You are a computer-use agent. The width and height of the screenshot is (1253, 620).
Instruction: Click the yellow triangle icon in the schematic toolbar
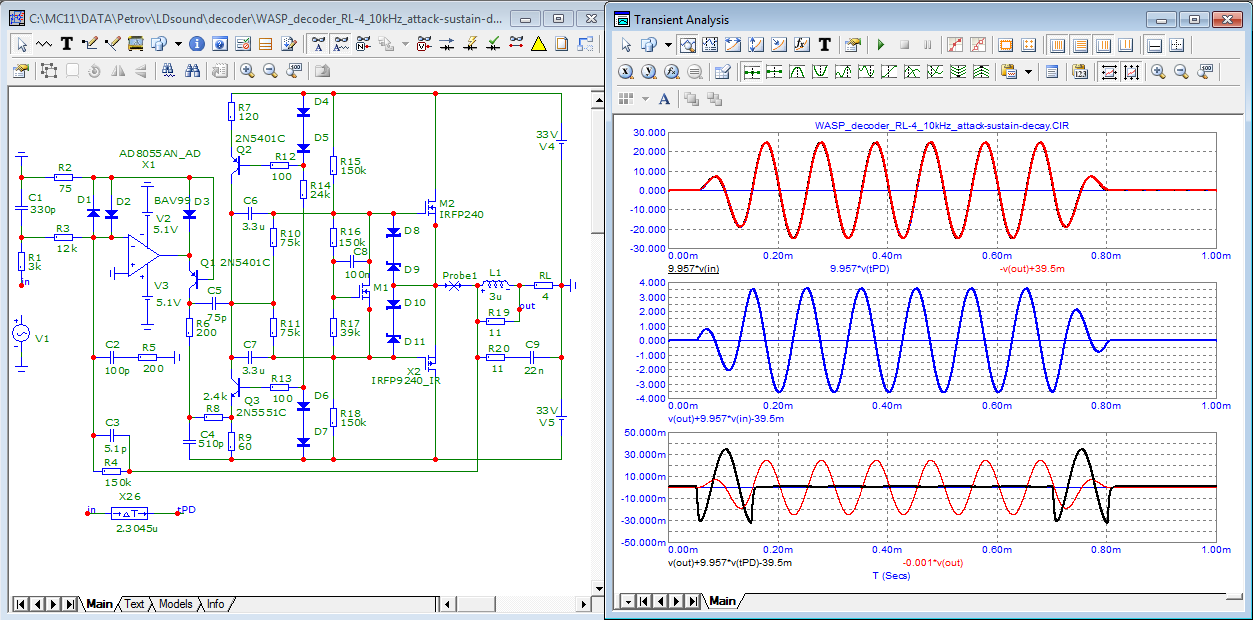[539, 44]
